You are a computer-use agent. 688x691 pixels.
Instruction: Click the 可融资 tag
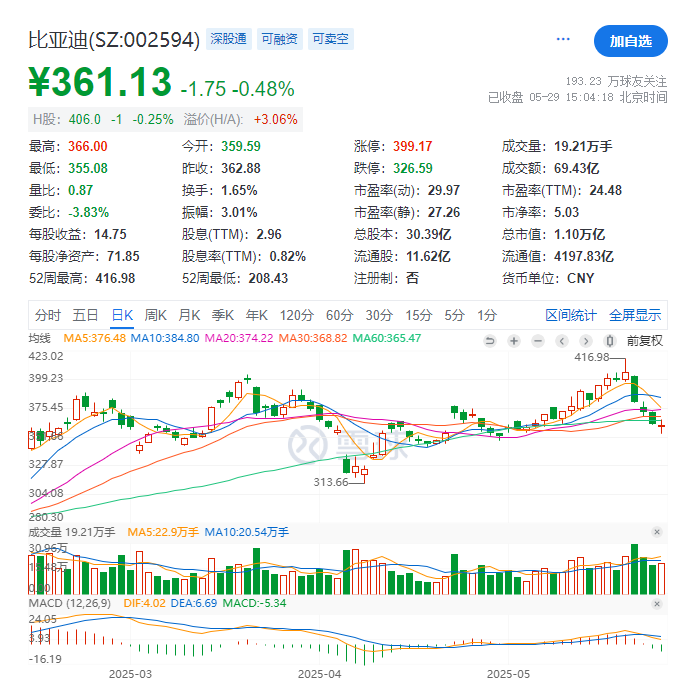[279, 39]
